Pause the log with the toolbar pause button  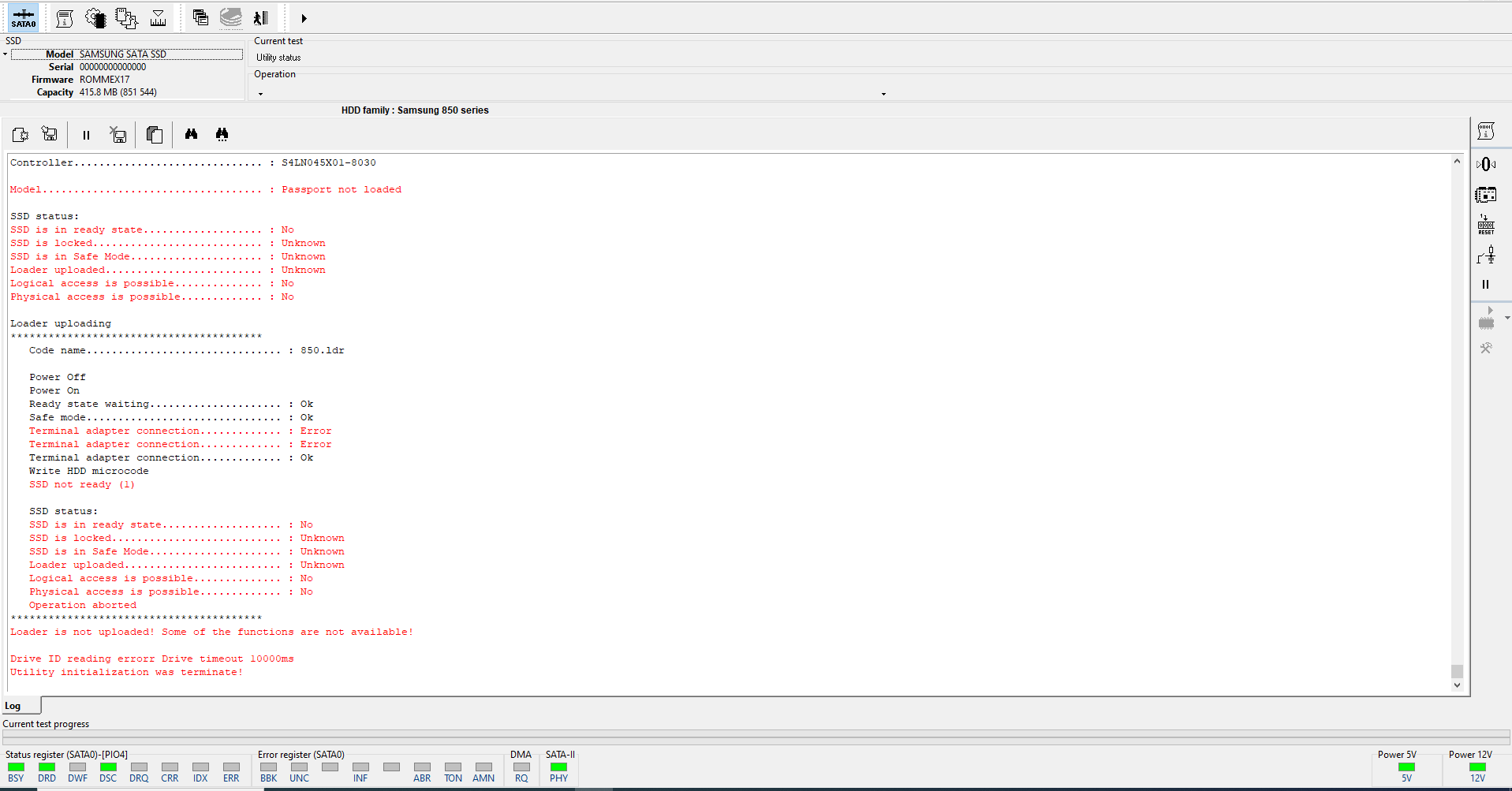[x=86, y=135]
